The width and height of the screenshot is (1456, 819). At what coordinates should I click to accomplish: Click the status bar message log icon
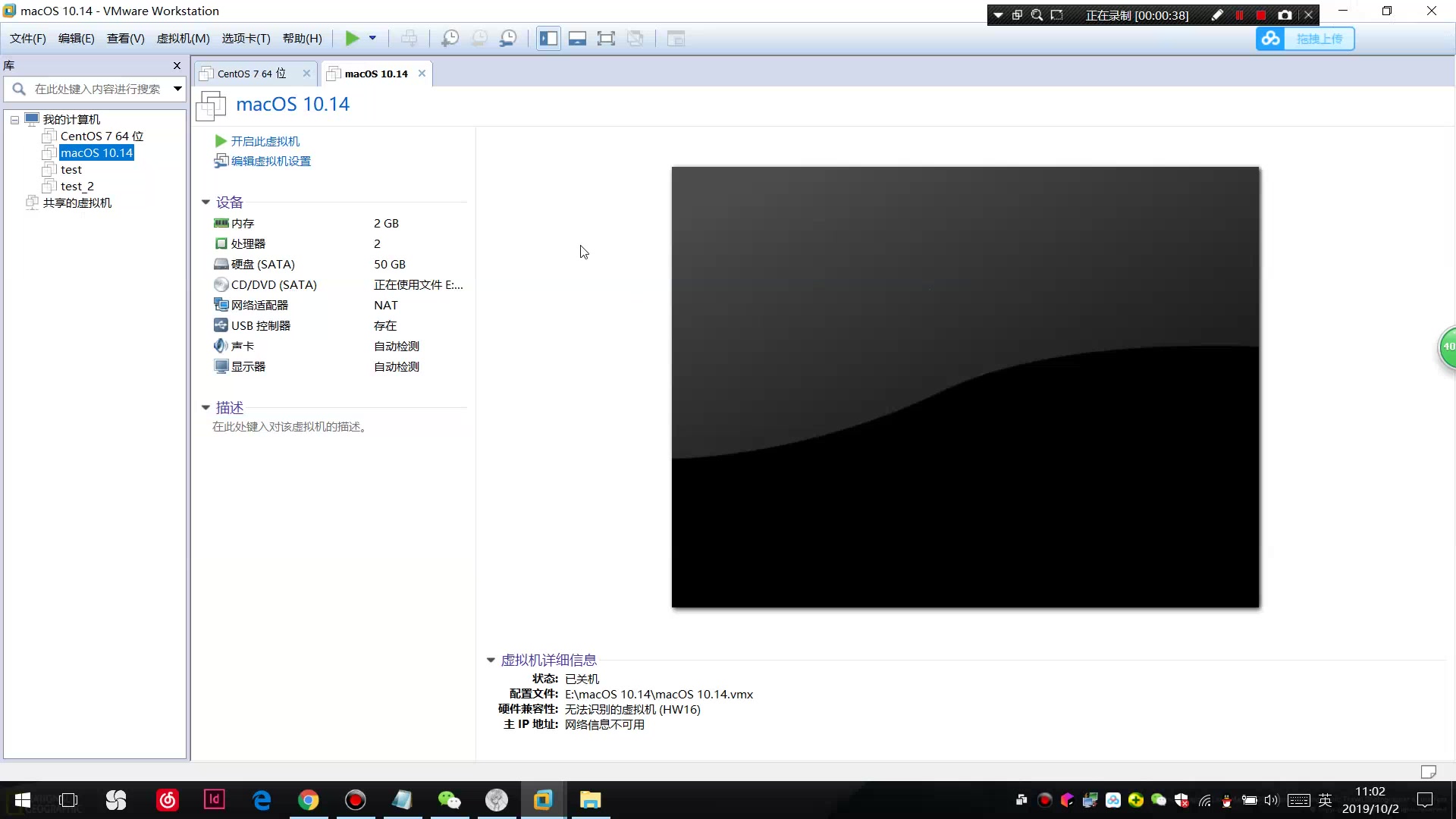pyautogui.click(x=1428, y=772)
